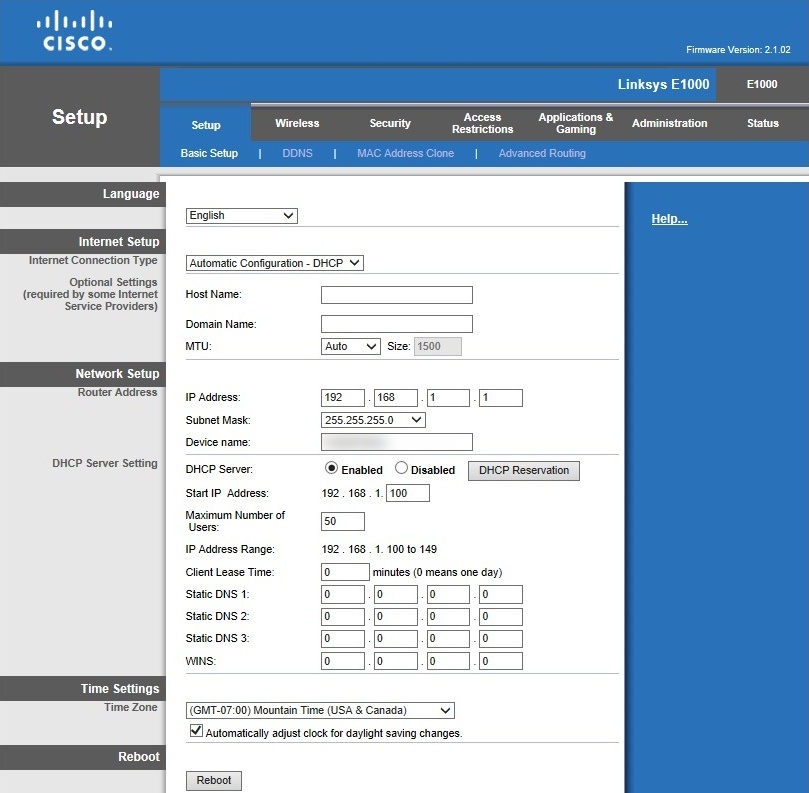Go to MAC Address Clone settings

pos(405,153)
